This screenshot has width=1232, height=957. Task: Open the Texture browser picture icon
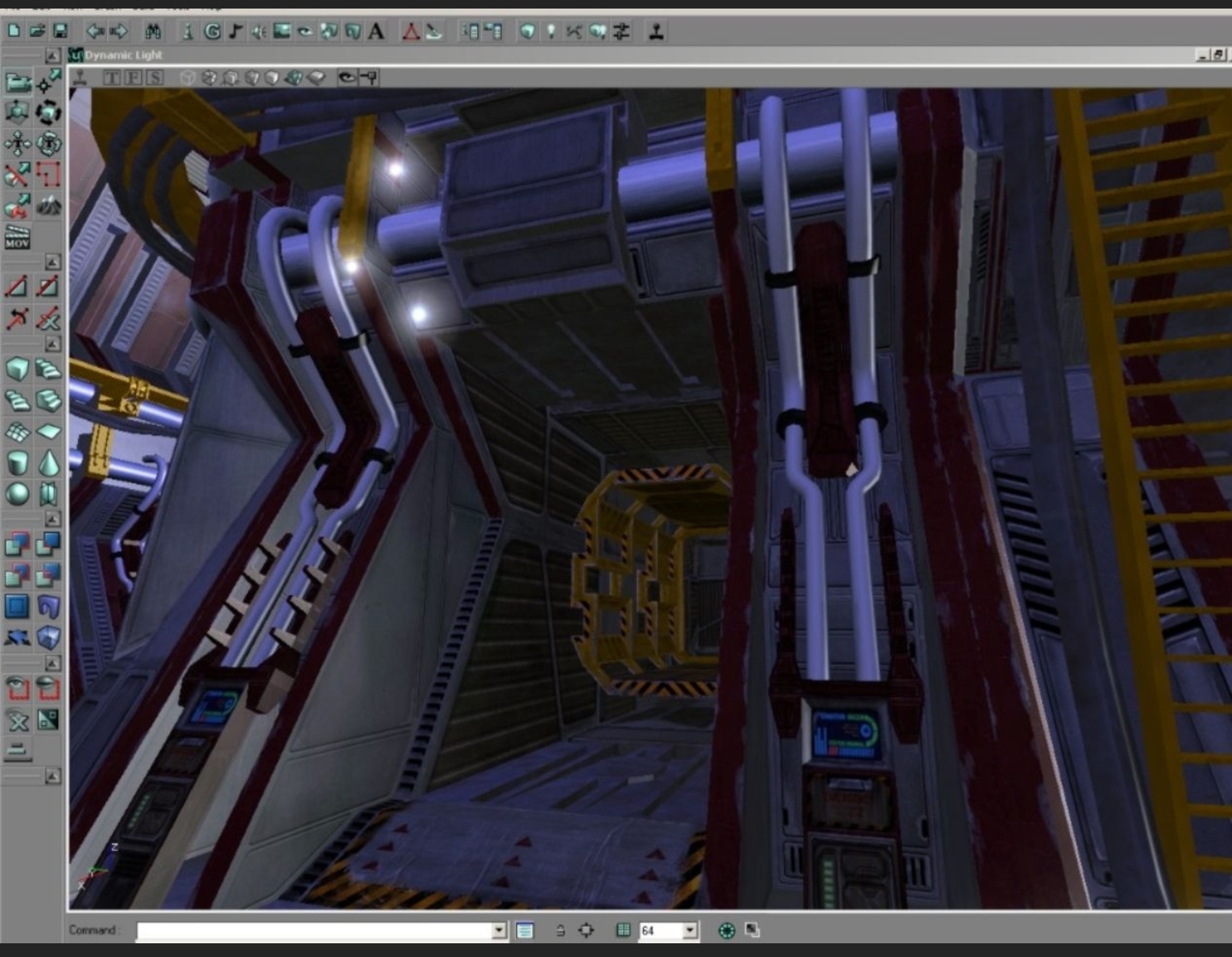282,32
